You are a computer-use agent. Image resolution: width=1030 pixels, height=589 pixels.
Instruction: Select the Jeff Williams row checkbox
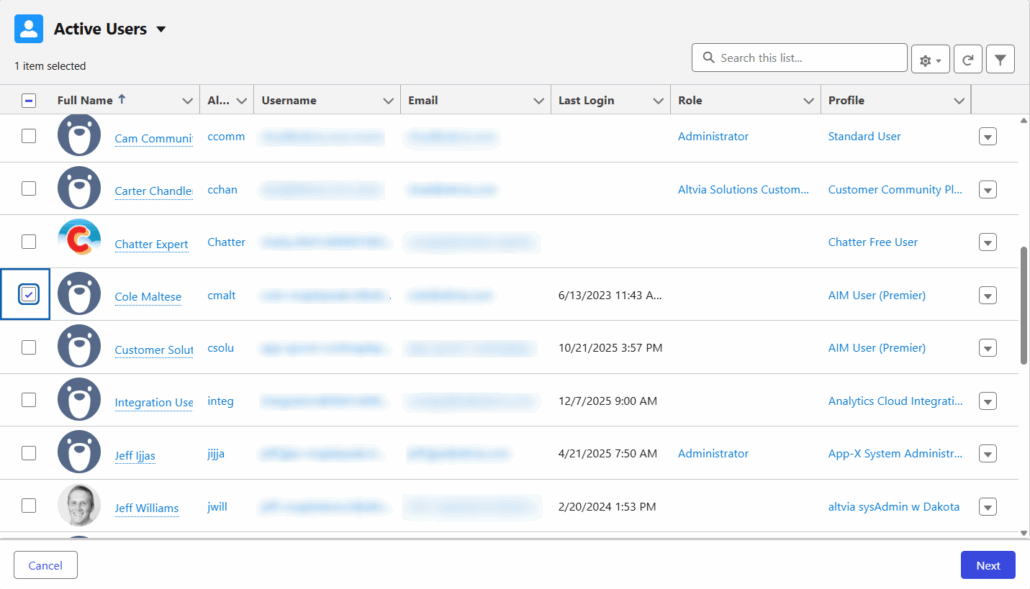click(29, 506)
